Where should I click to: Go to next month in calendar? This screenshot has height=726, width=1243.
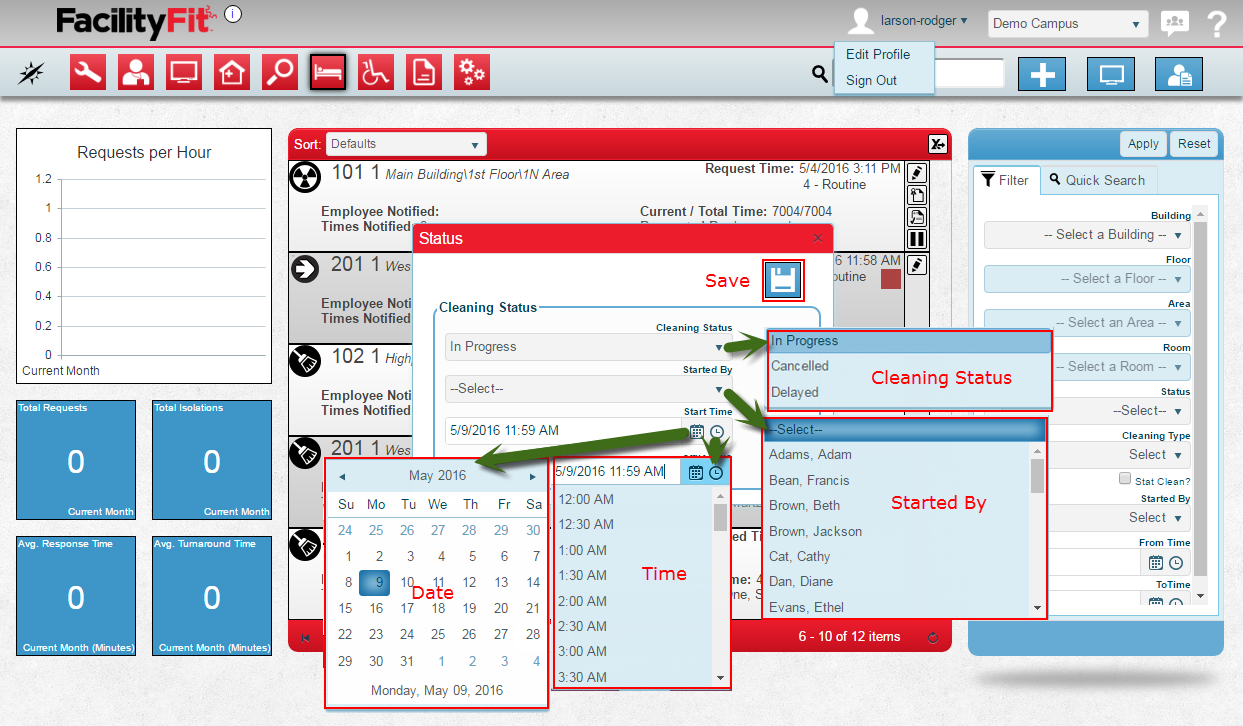(x=533, y=476)
